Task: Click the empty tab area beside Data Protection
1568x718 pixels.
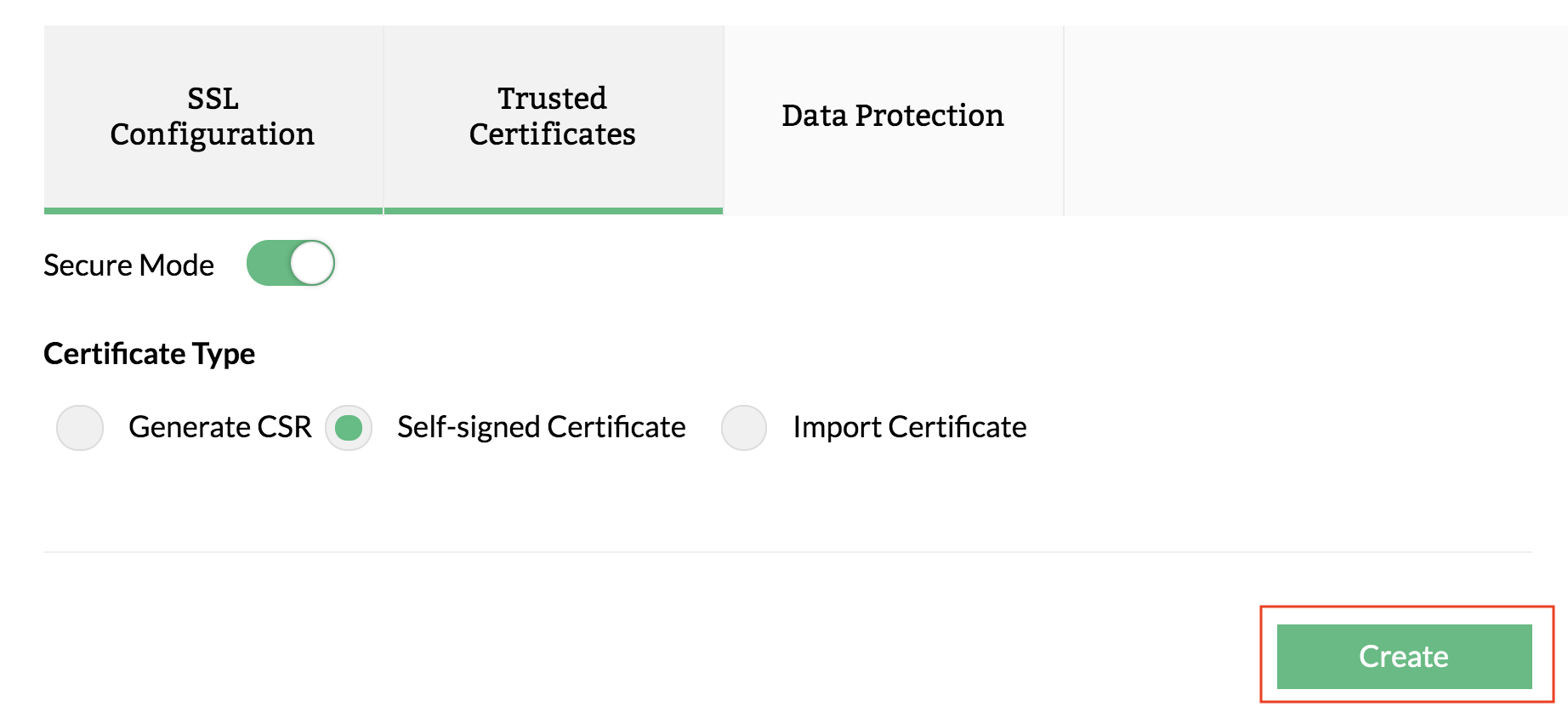Action: tap(1314, 119)
